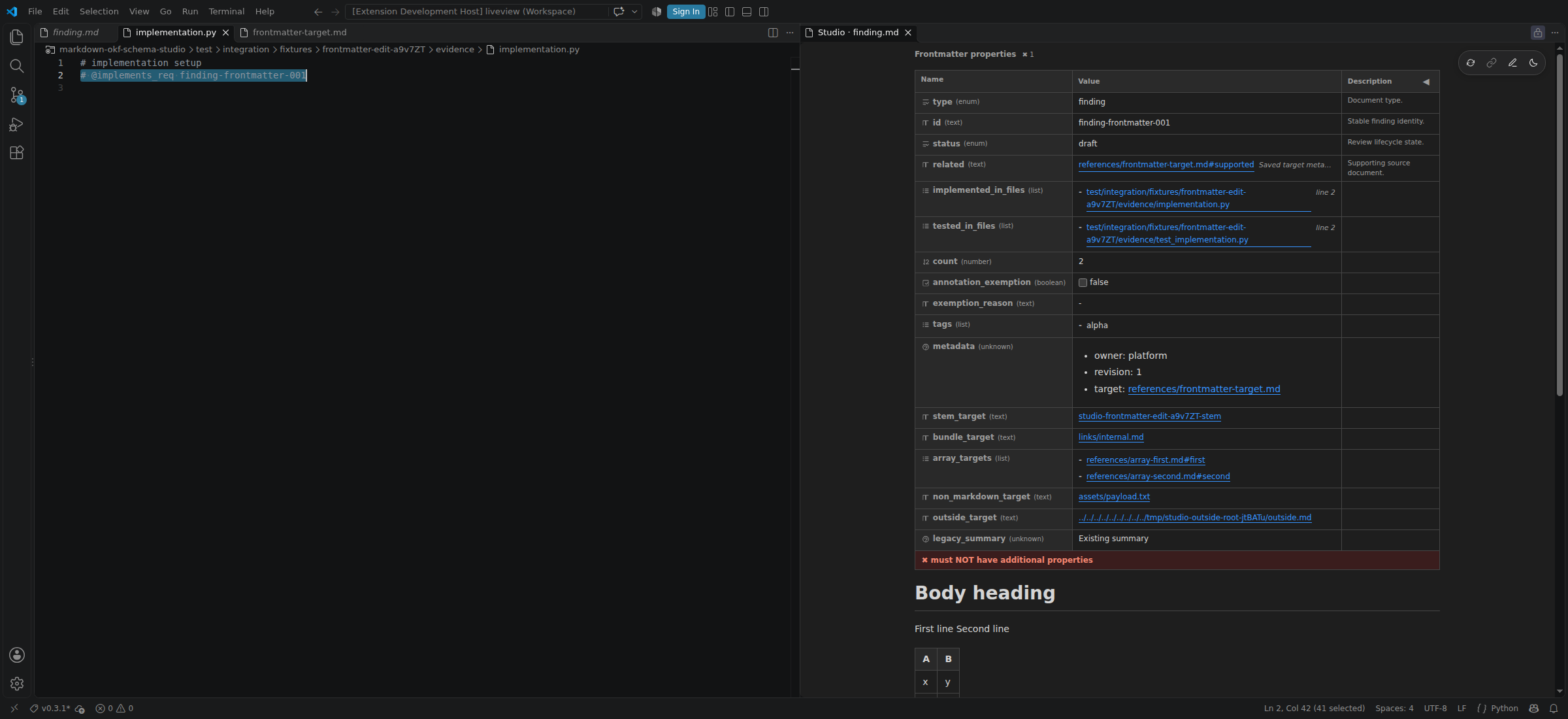Click the workspace command center search box
The width and height of the screenshot is (1568, 719).
(476, 12)
